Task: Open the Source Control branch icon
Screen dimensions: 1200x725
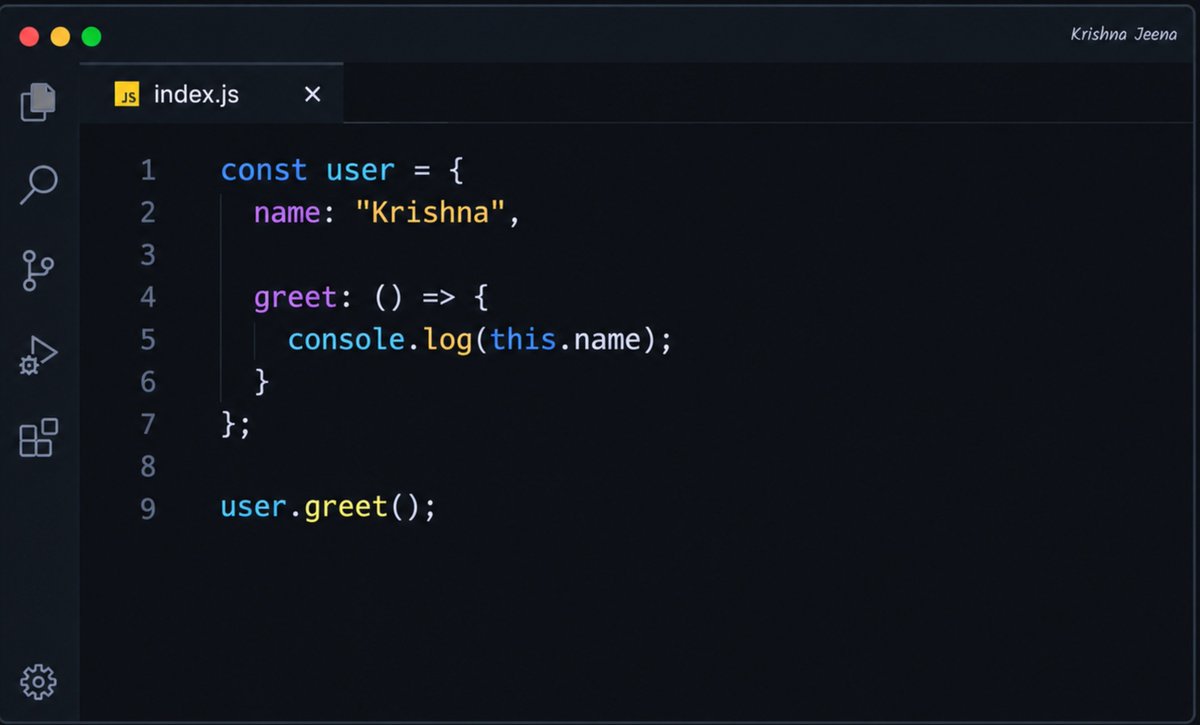Action: click(38, 270)
